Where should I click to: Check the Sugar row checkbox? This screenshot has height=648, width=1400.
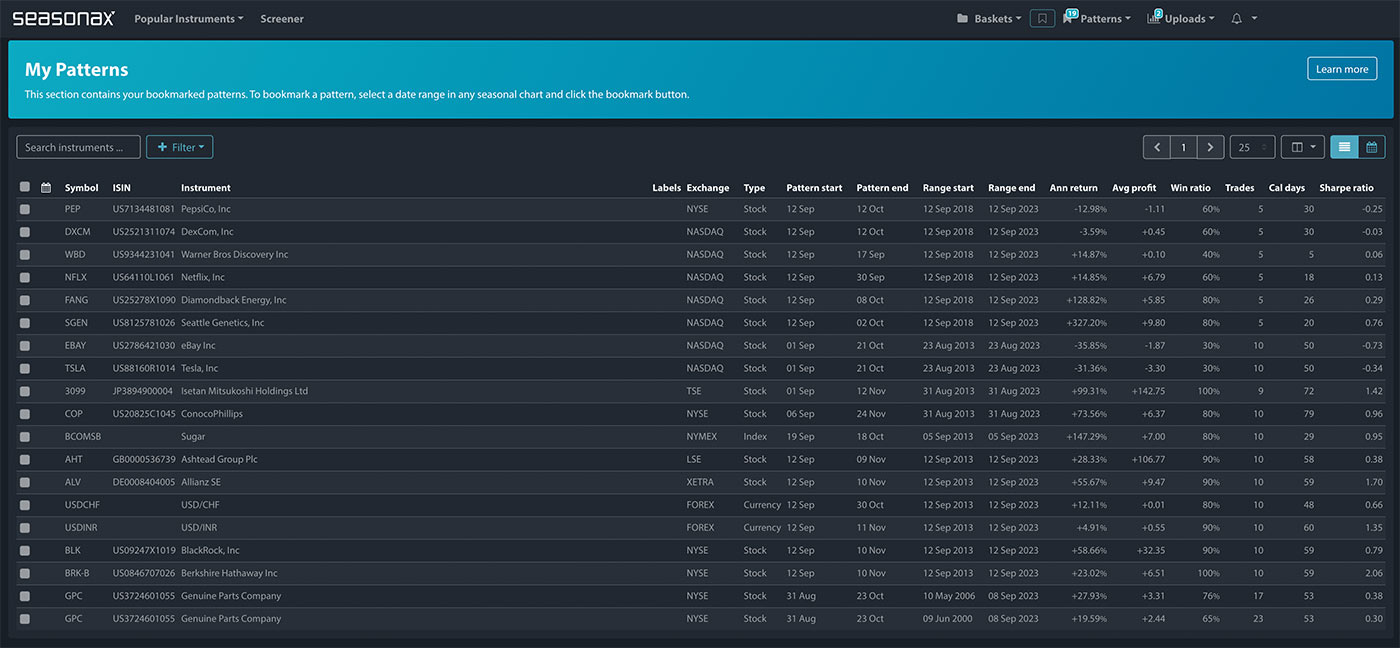(25, 437)
